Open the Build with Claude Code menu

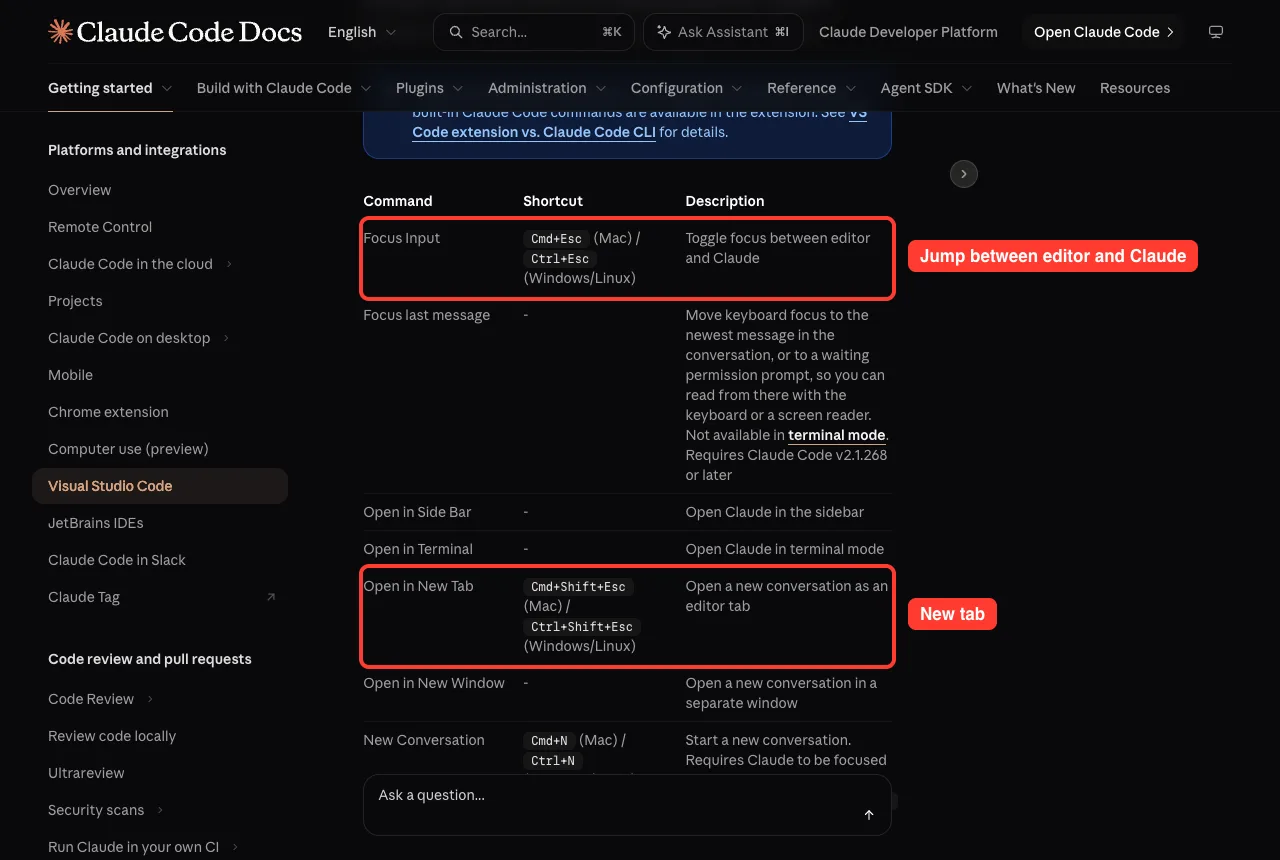point(284,88)
